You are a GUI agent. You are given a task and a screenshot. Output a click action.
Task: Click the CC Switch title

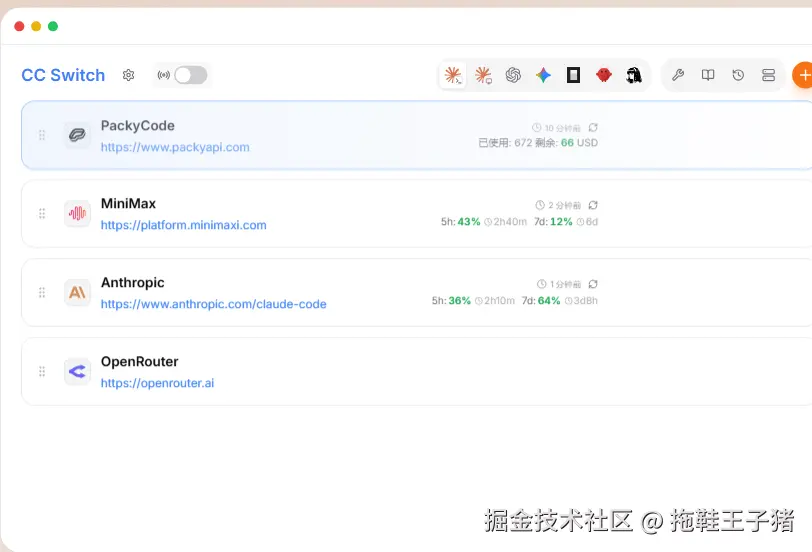click(63, 75)
